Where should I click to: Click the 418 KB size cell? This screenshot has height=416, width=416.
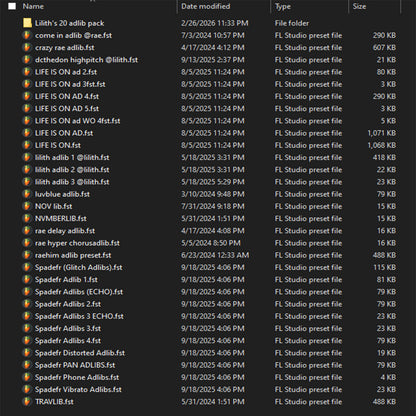click(x=384, y=157)
